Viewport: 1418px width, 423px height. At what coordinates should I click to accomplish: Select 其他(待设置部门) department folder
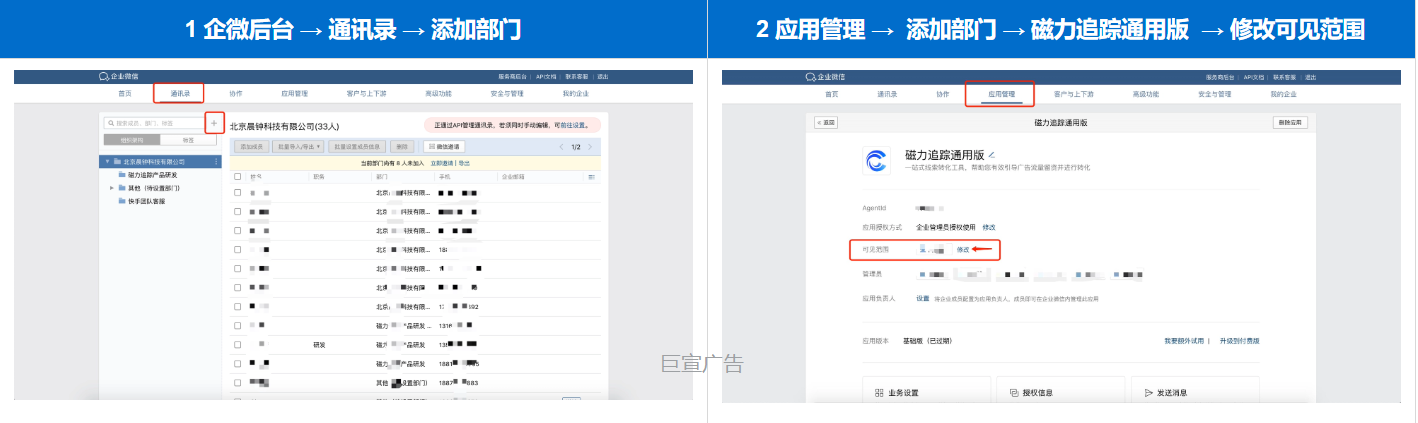[x=149, y=188]
